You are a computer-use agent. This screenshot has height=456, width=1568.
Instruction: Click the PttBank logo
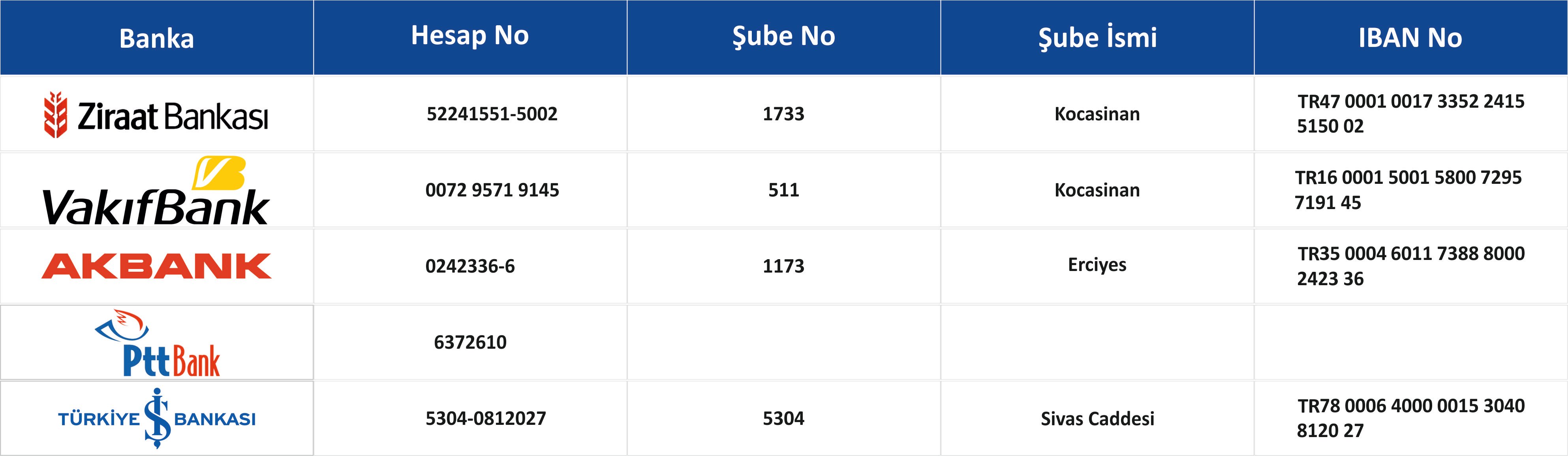[x=157, y=342]
